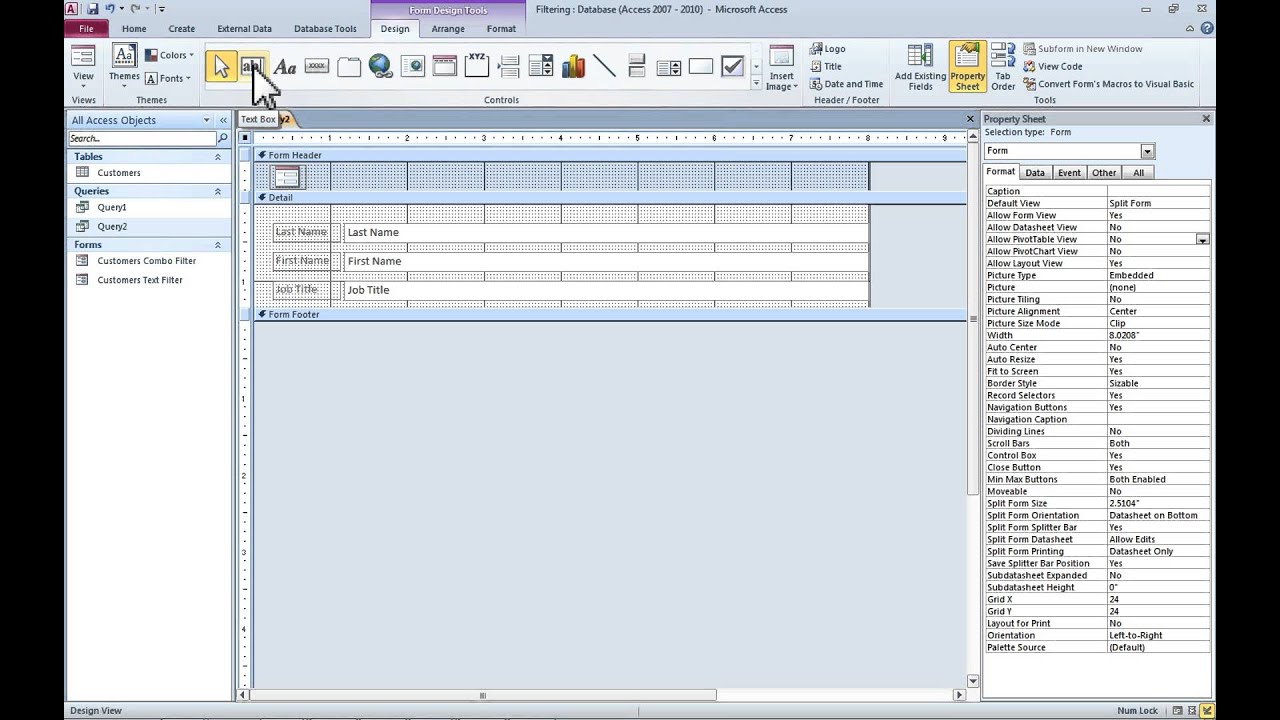
Task: Collapse the Queries group in navigation pane
Action: [218, 191]
